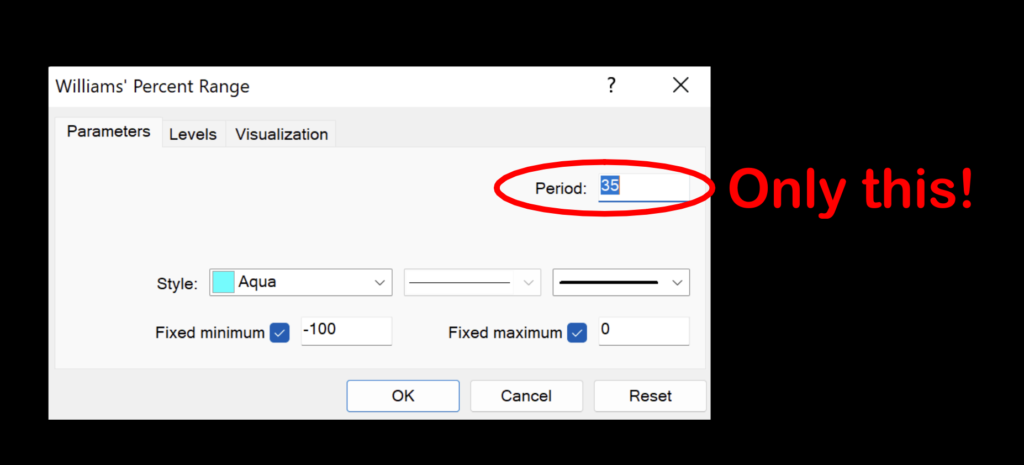Switch to the Visualization tab
1024x465 pixels.
[281, 134]
